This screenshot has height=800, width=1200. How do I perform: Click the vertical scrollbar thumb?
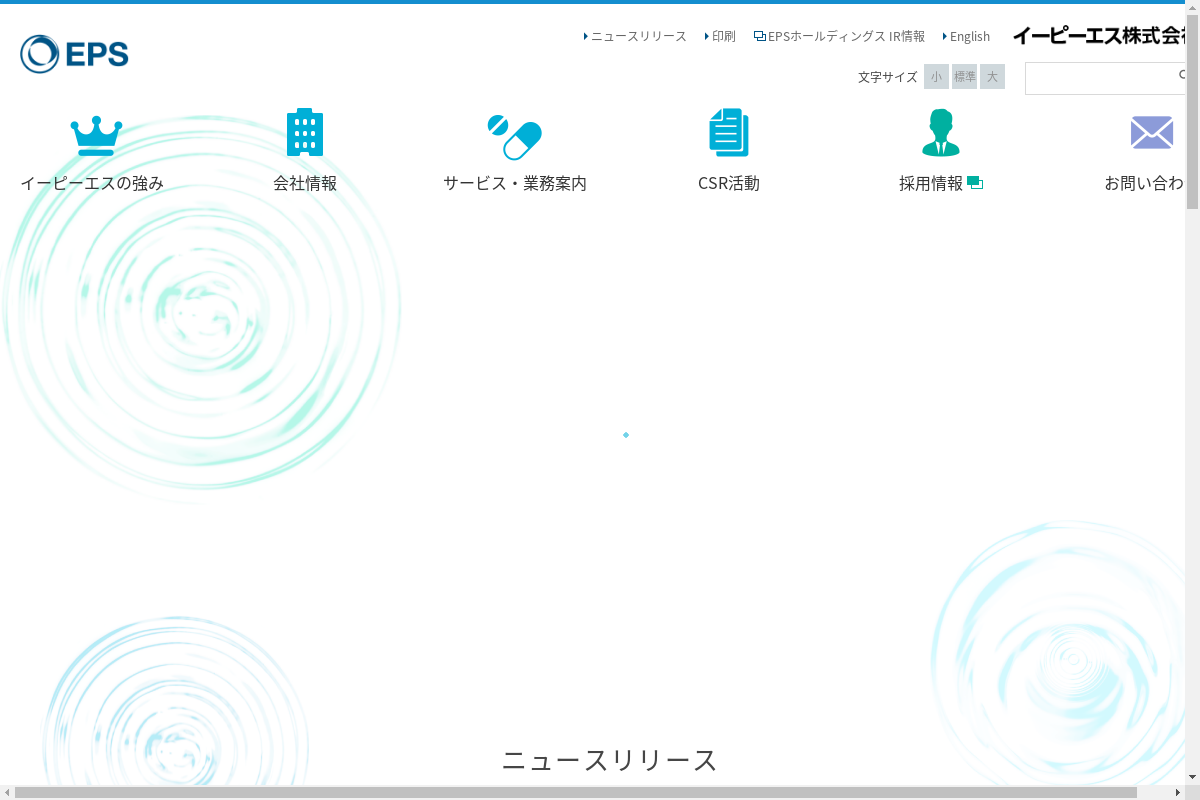(x=1193, y=108)
